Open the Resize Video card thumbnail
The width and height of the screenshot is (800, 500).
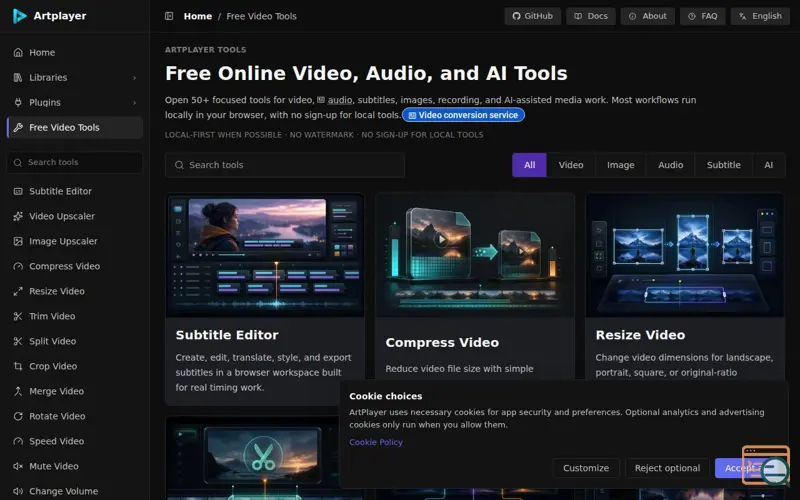685,255
